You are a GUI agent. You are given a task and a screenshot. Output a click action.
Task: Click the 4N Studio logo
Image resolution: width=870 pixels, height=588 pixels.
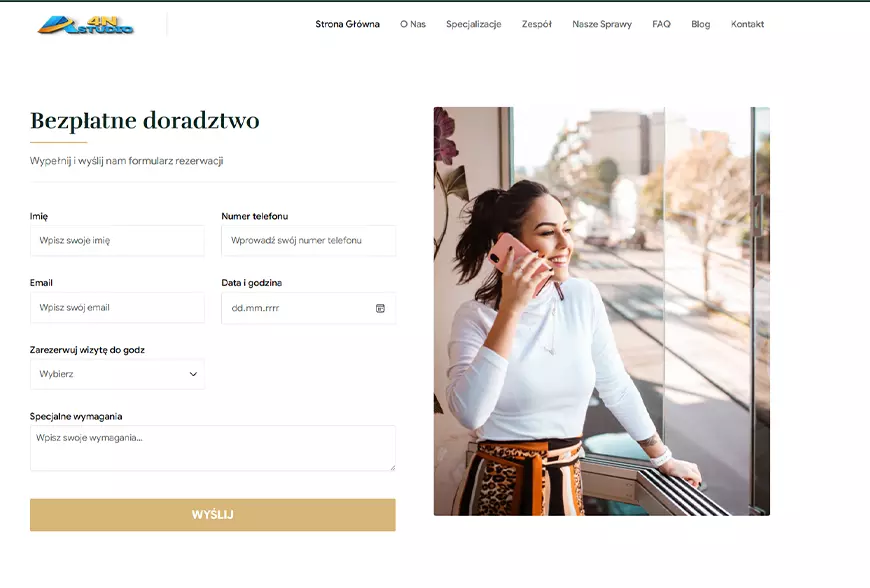85,25
